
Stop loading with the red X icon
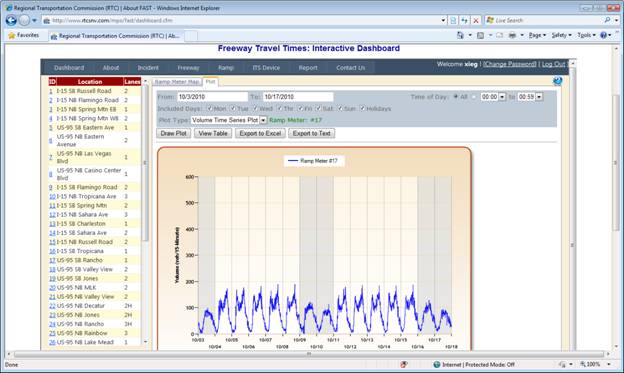(476, 20)
